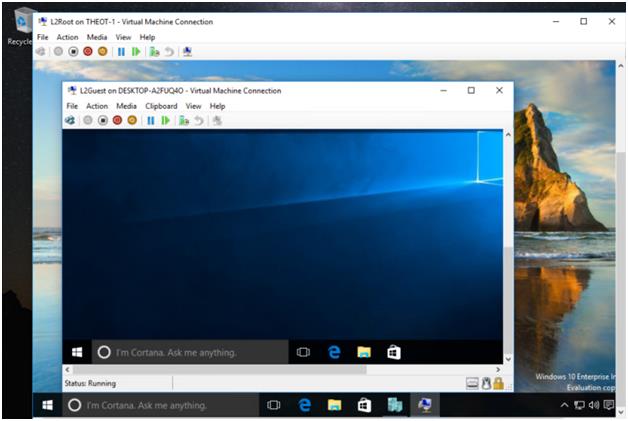Open File menu in L2Guest window

72,106
